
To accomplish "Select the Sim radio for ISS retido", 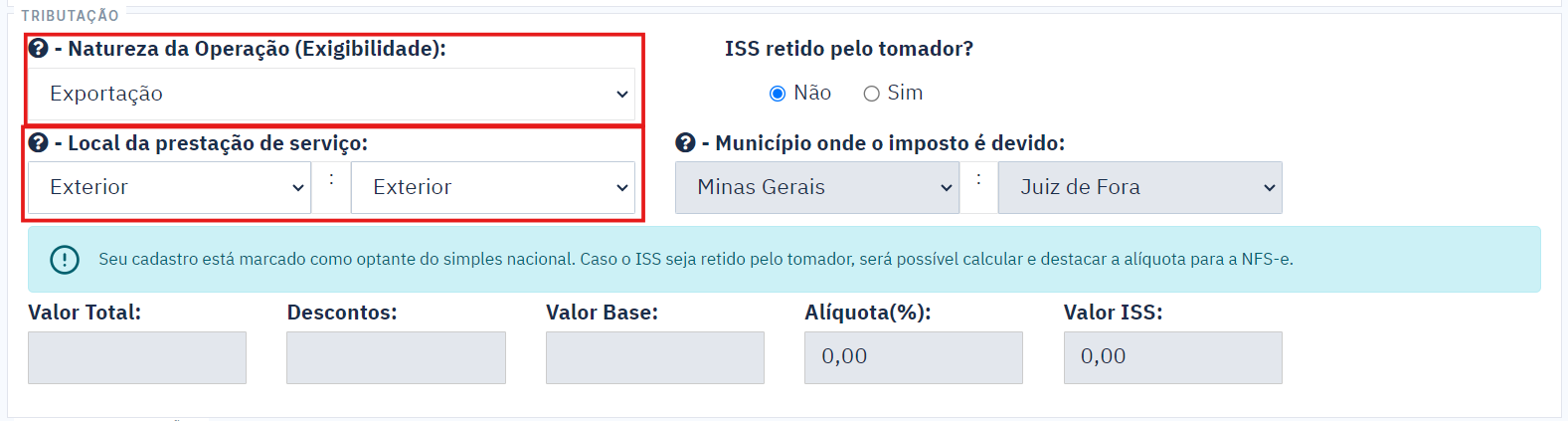I will [872, 94].
